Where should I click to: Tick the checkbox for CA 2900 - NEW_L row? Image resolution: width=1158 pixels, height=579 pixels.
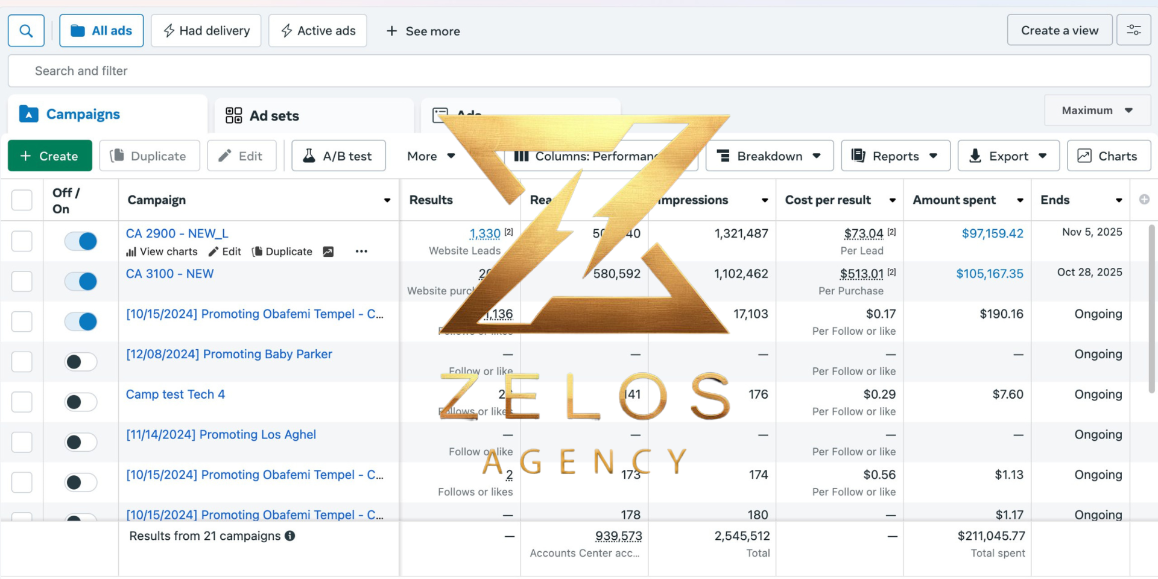coord(21,241)
